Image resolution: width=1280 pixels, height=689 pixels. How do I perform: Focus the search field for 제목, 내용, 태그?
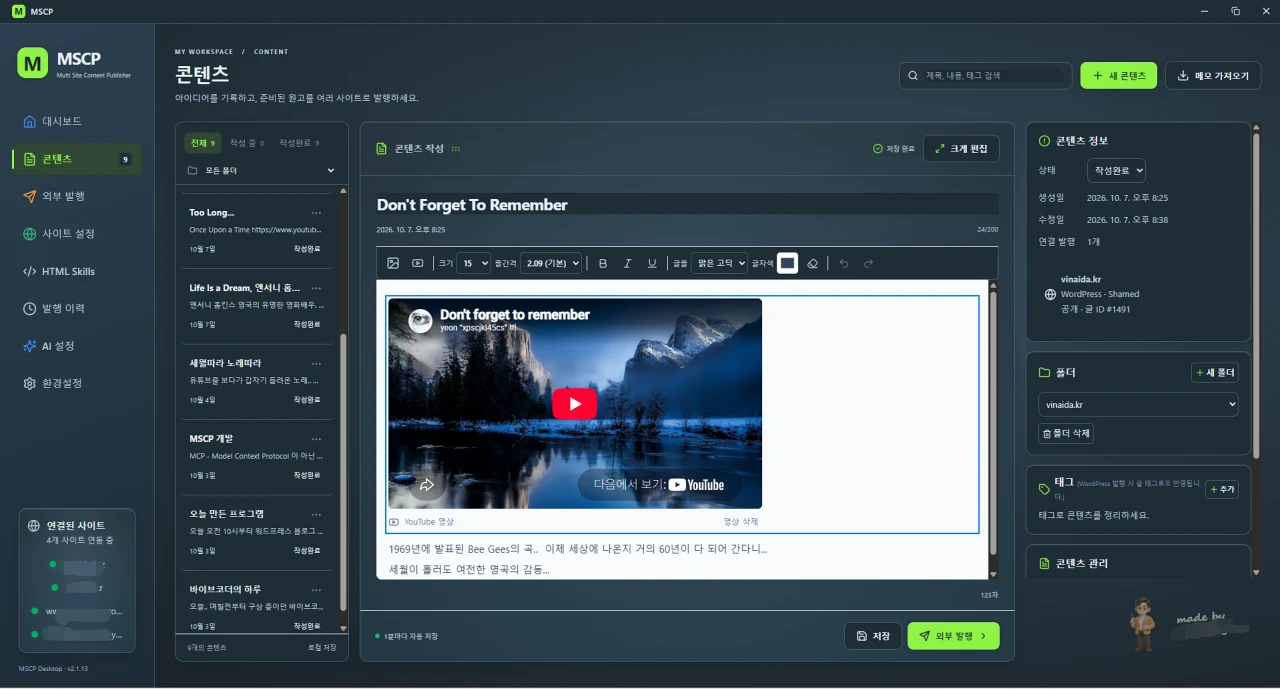[x=986, y=75]
